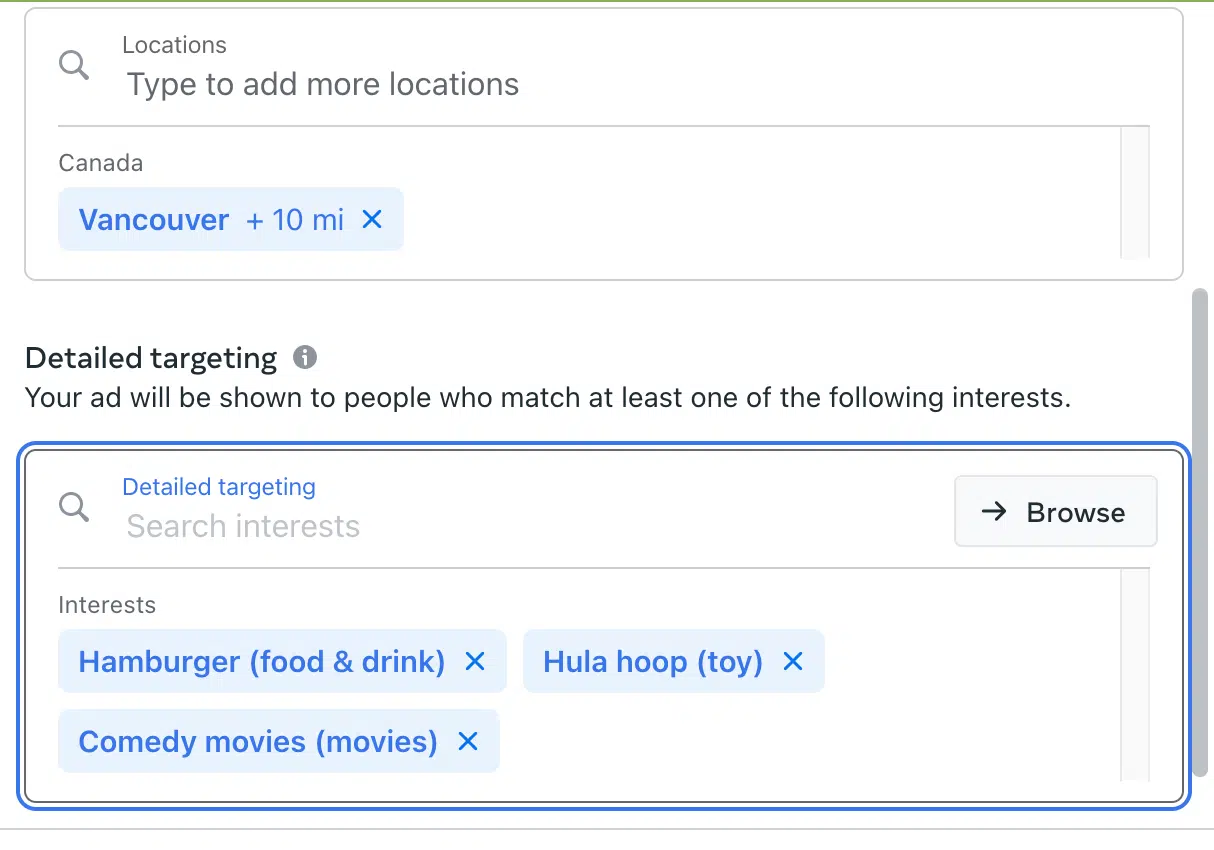Click the scrollbar track in Locations list

pos(1135,192)
